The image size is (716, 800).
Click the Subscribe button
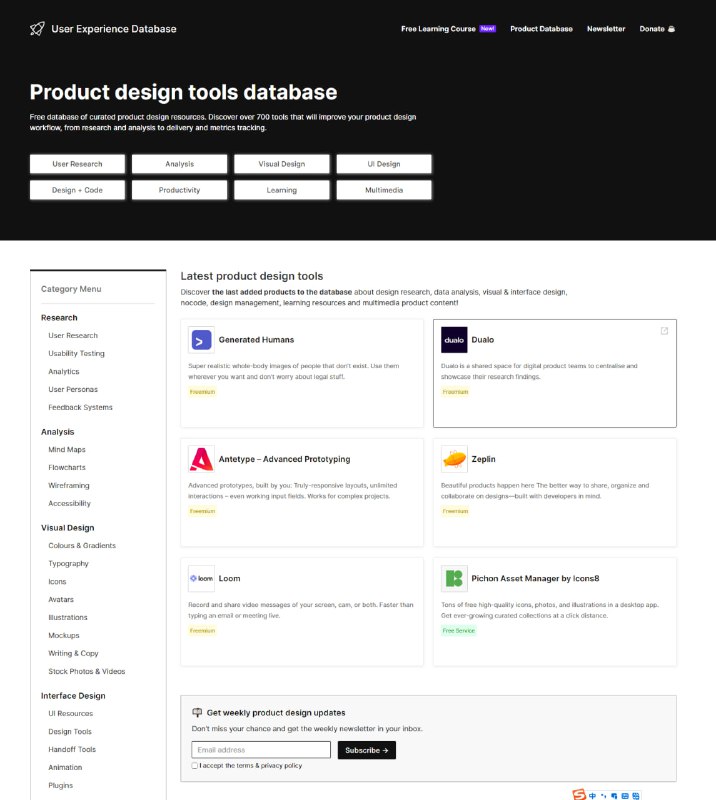tap(368, 749)
